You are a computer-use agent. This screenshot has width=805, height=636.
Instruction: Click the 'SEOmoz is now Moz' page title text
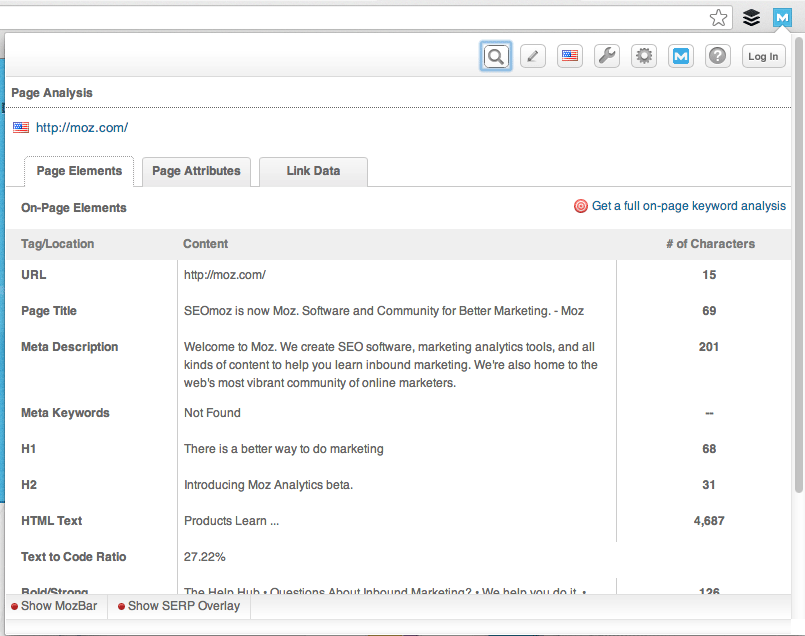pyautogui.click(x=384, y=311)
